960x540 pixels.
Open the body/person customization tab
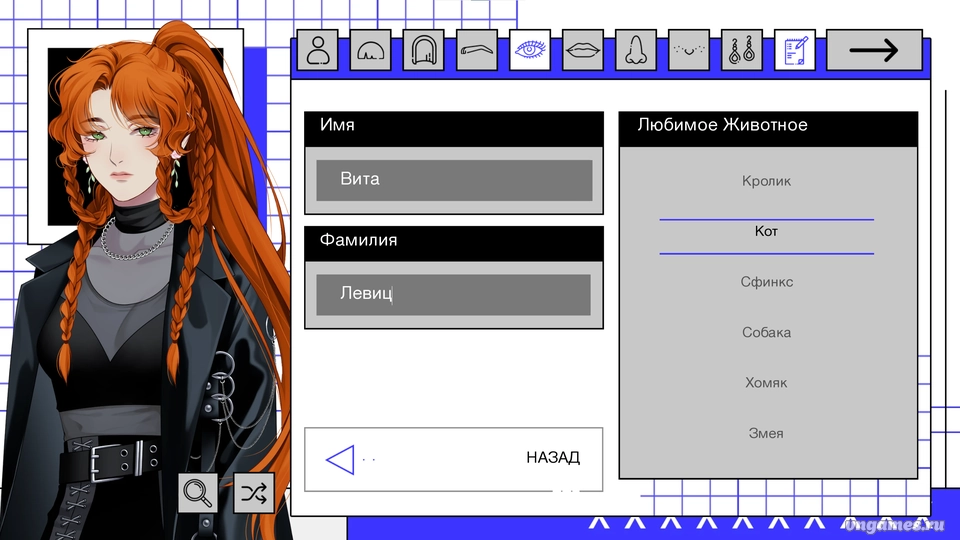(319, 50)
